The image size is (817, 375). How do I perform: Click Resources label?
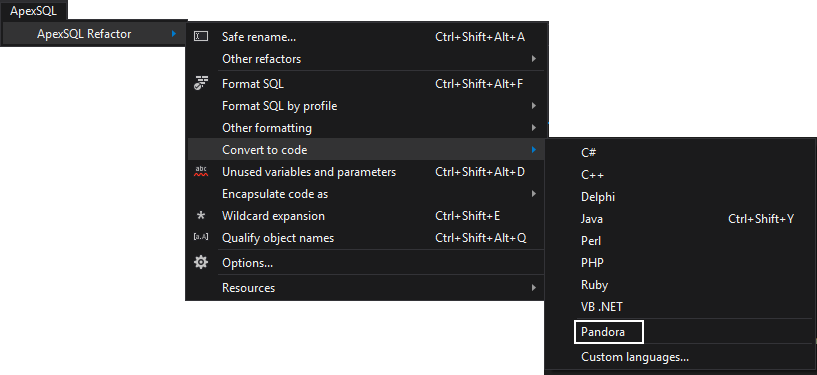[248, 288]
